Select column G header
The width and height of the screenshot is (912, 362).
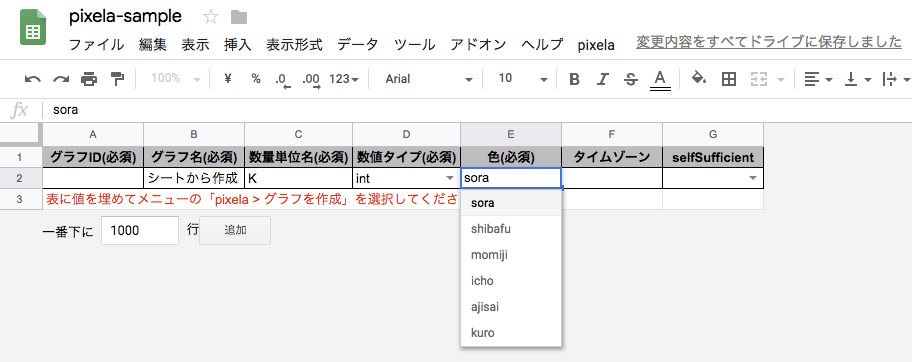click(x=712, y=135)
